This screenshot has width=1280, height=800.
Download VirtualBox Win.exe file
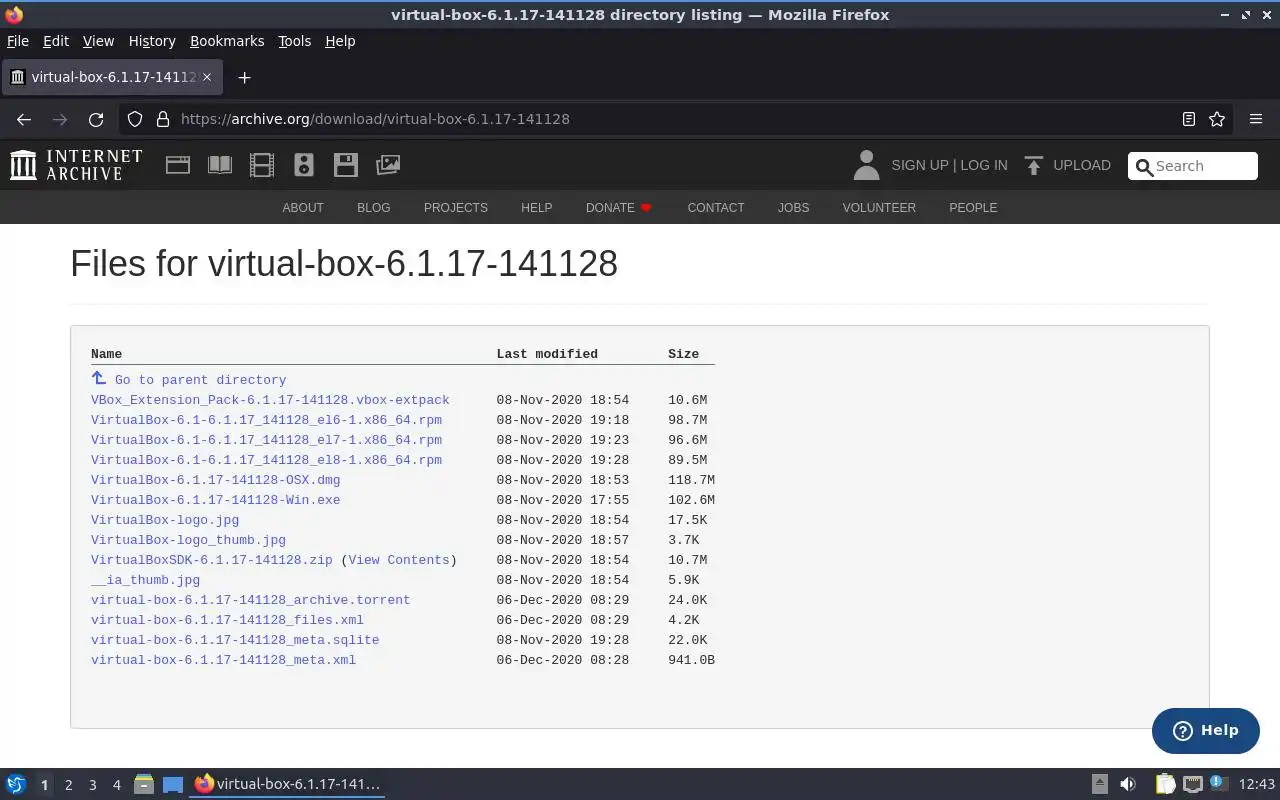[x=215, y=500]
